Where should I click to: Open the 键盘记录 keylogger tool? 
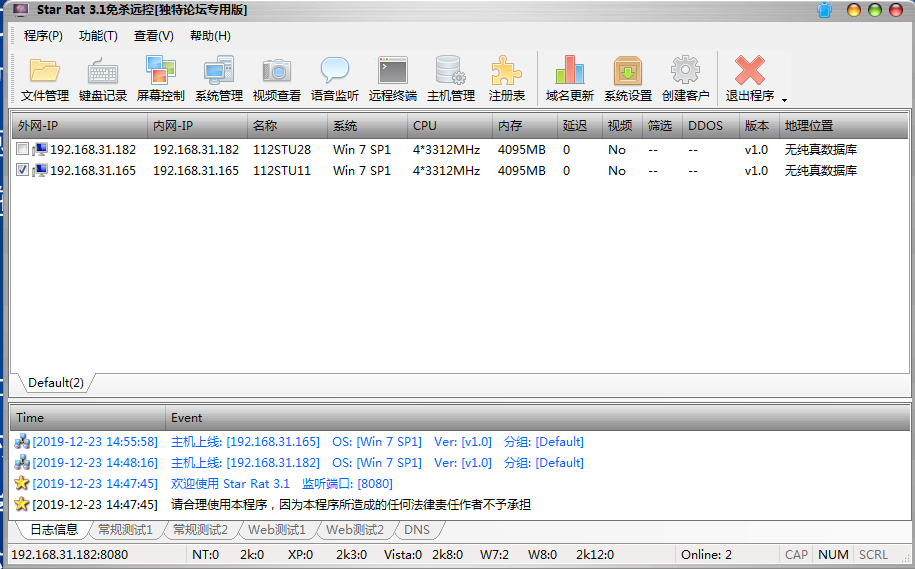point(103,79)
